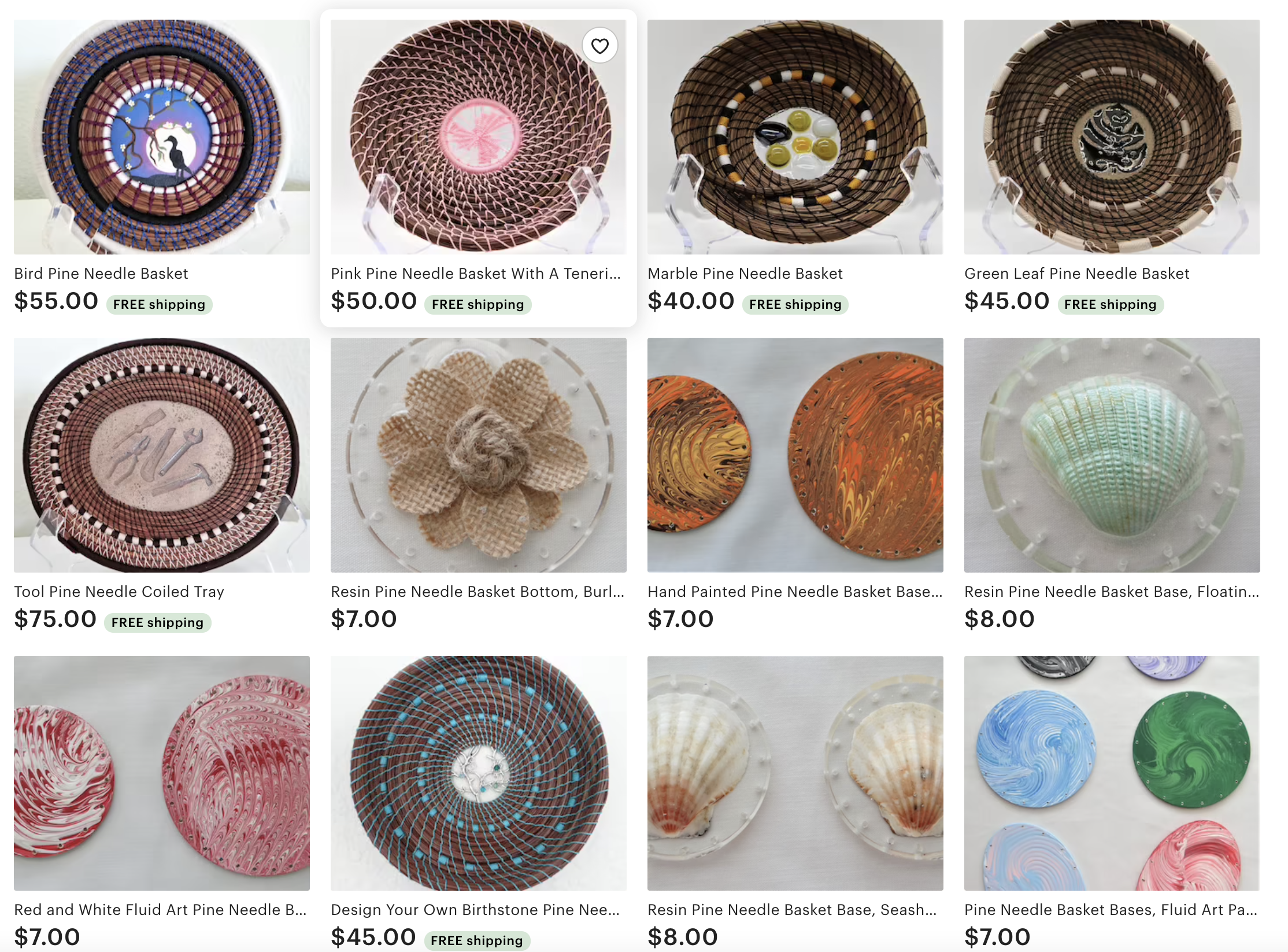Open the two scallop seashell resin bases image
This screenshot has width=1288, height=952.
(795, 773)
